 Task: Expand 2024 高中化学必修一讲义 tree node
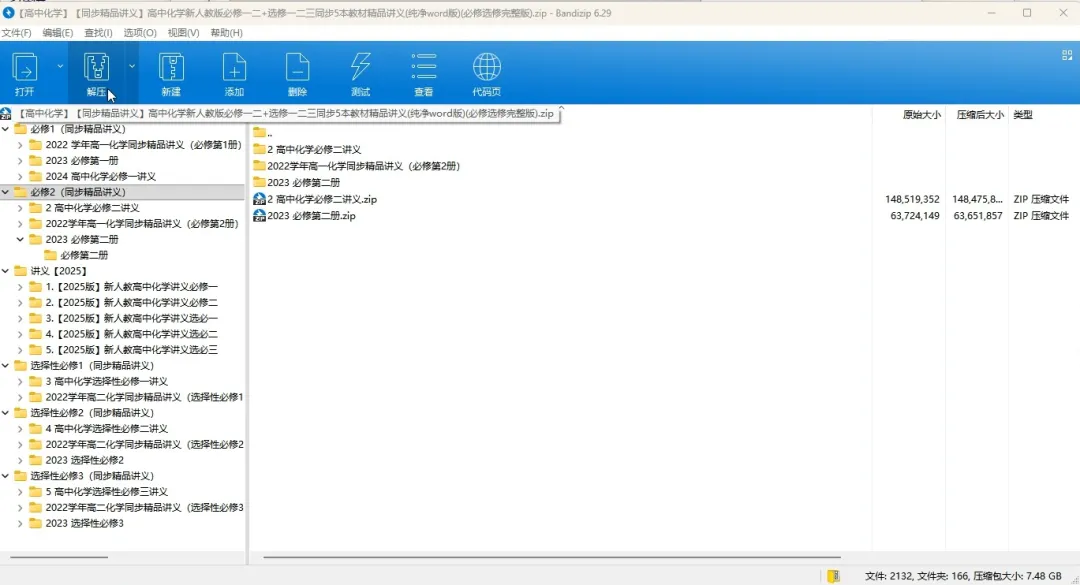[x=20, y=176]
